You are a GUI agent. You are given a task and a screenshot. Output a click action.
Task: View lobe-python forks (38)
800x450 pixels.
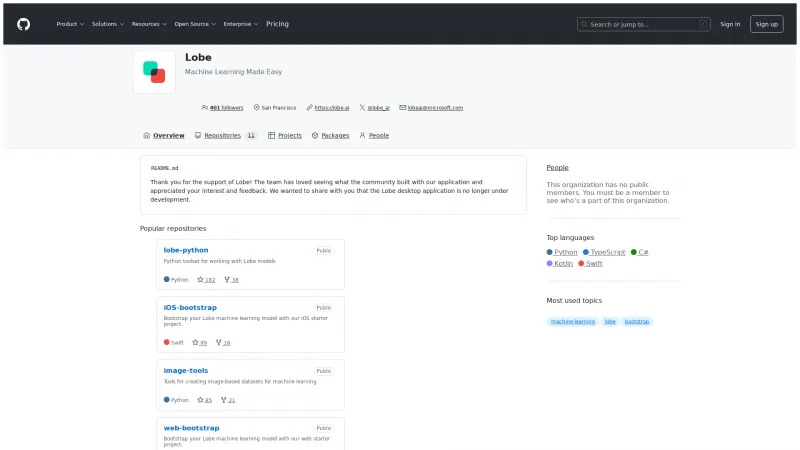tap(231, 280)
